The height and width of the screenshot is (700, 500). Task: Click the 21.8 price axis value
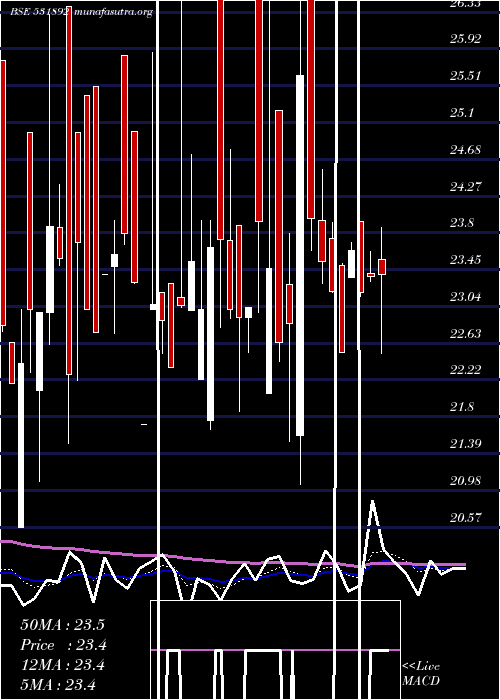pyautogui.click(x=462, y=407)
